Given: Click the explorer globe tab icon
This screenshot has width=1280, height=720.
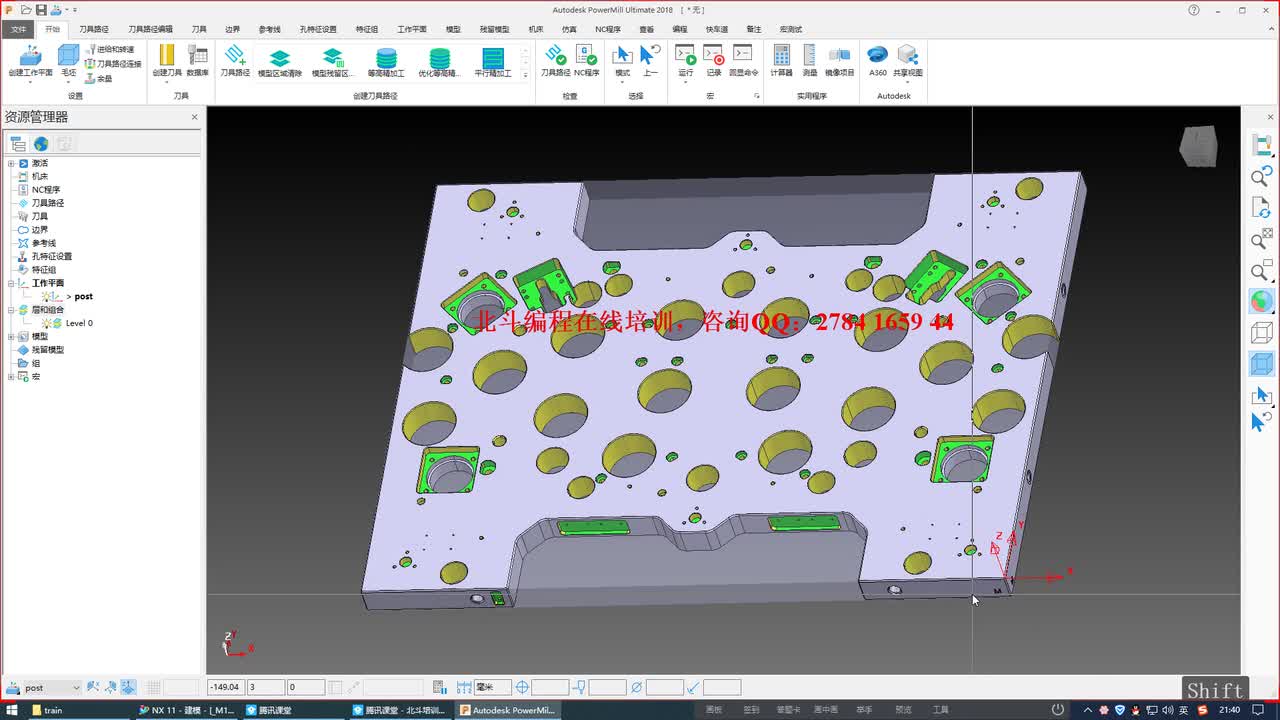Looking at the screenshot, I should [41, 144].
